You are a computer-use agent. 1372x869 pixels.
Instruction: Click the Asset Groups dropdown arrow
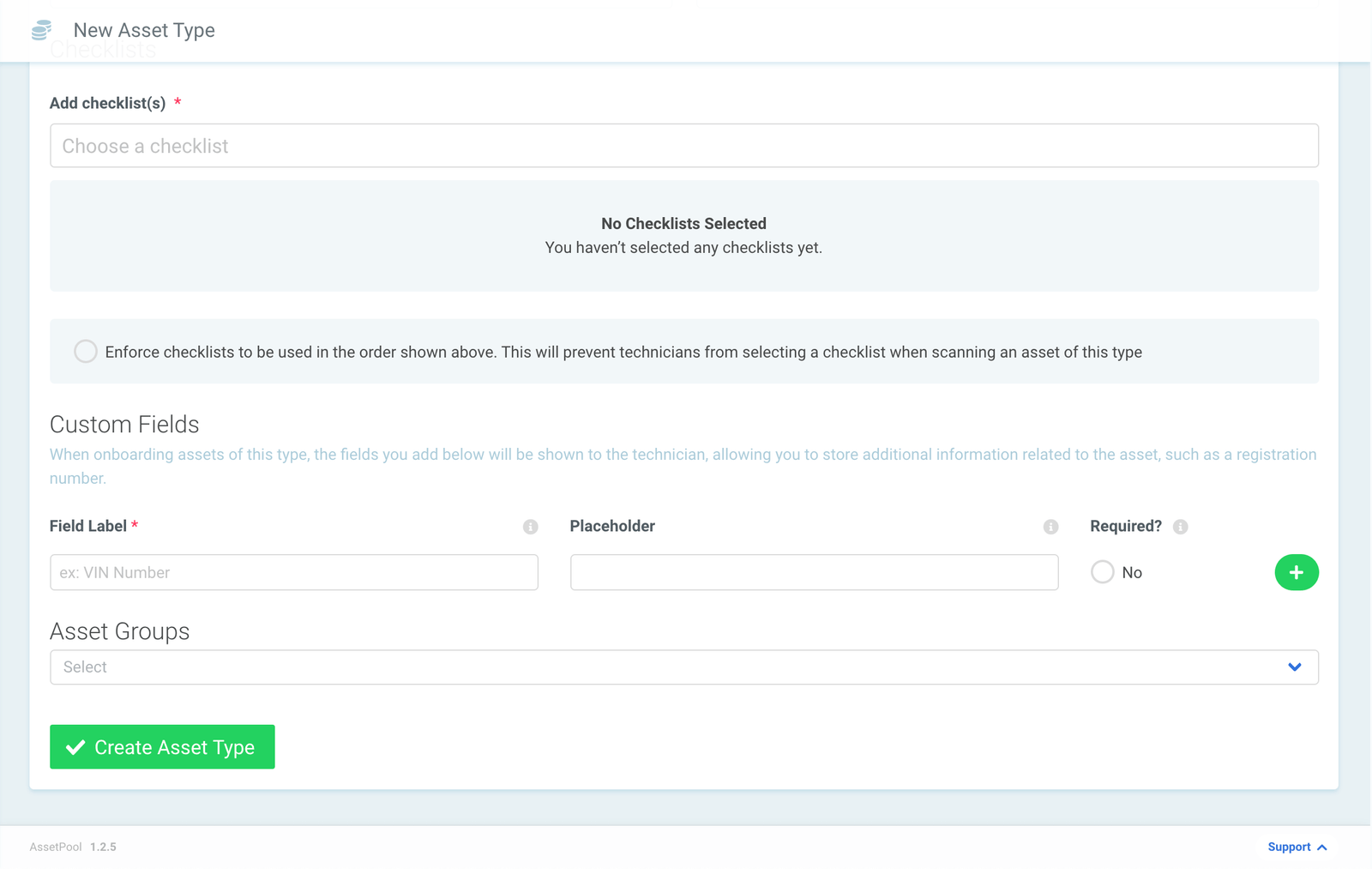click(1295, 667)
